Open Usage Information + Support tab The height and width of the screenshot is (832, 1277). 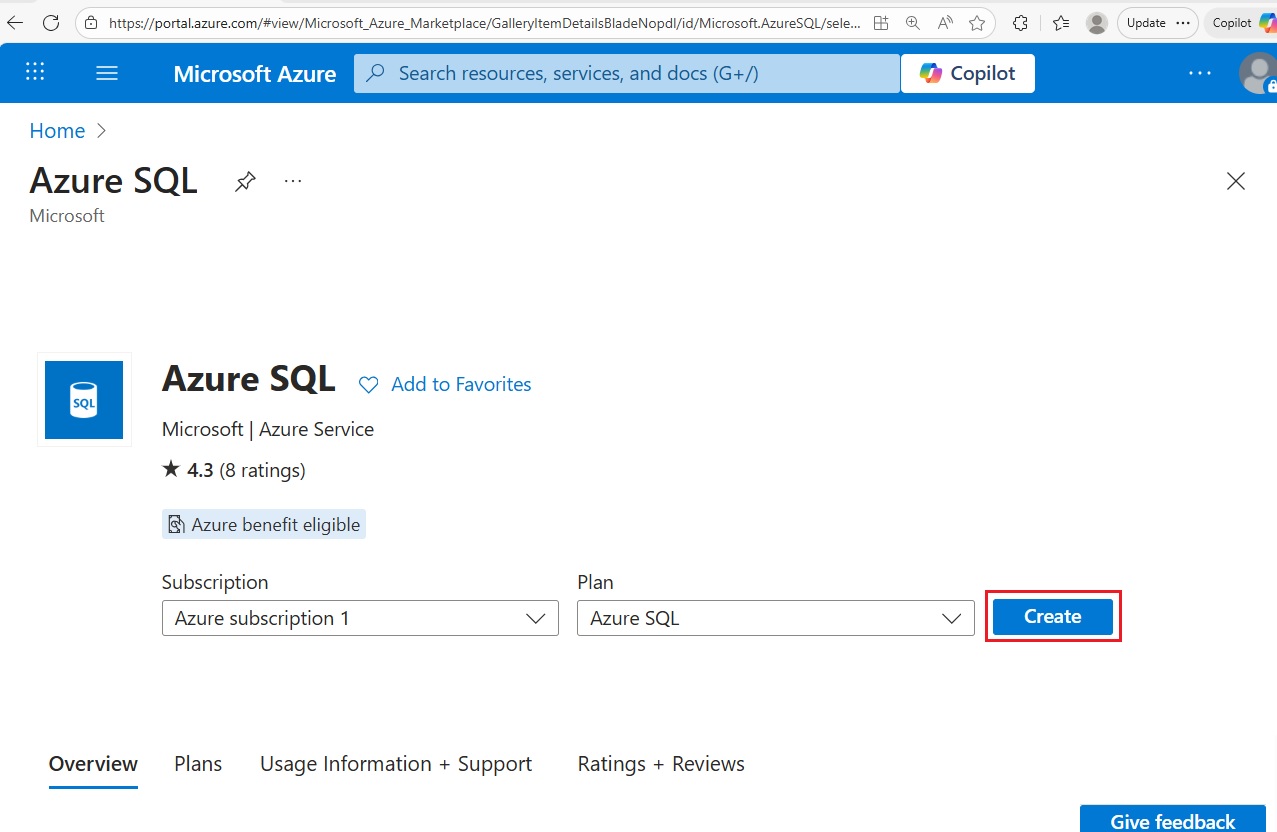coord(396,764)
